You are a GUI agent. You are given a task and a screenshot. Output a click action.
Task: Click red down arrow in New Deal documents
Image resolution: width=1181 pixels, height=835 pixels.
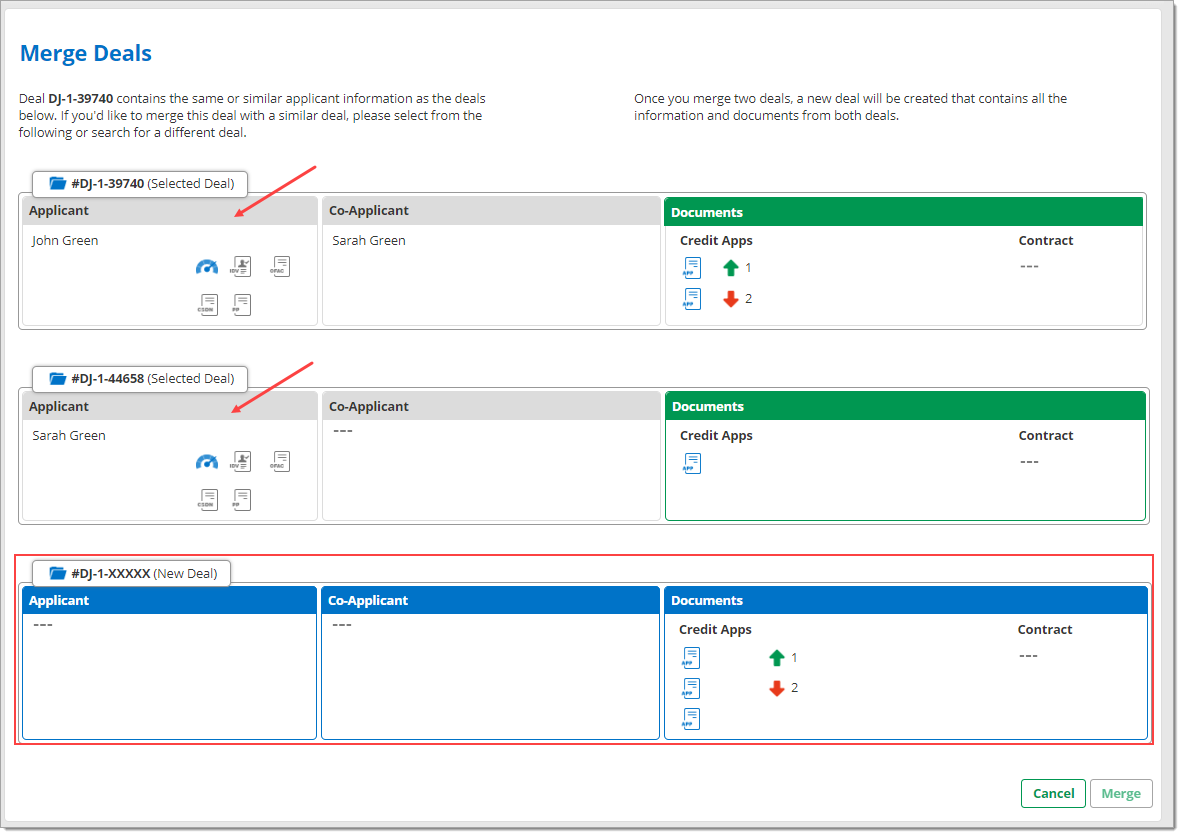pyautogui.click(x=777, y=688)
